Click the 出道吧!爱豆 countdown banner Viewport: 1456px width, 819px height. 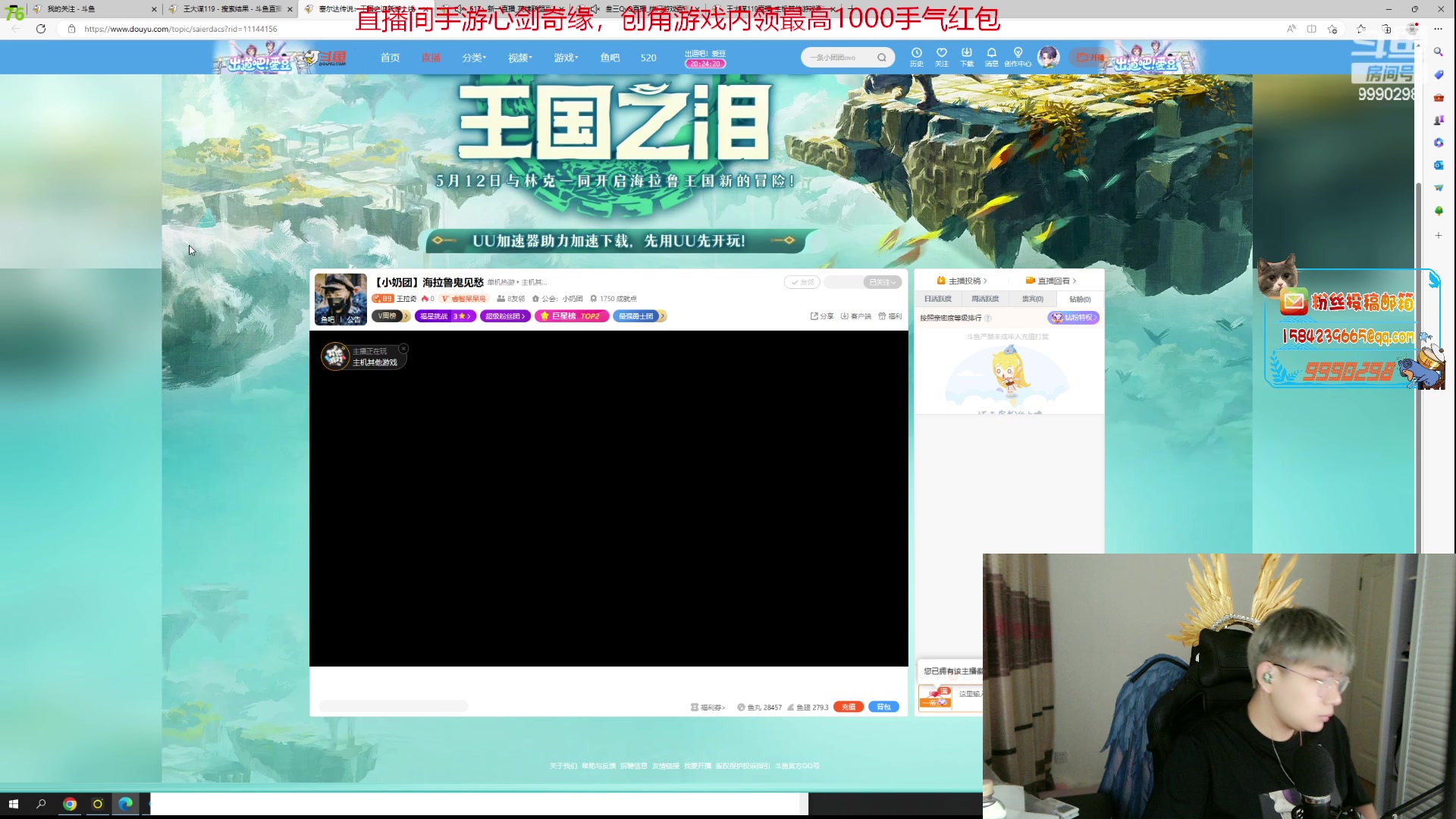pyautogui.click(x=705, y=58)
